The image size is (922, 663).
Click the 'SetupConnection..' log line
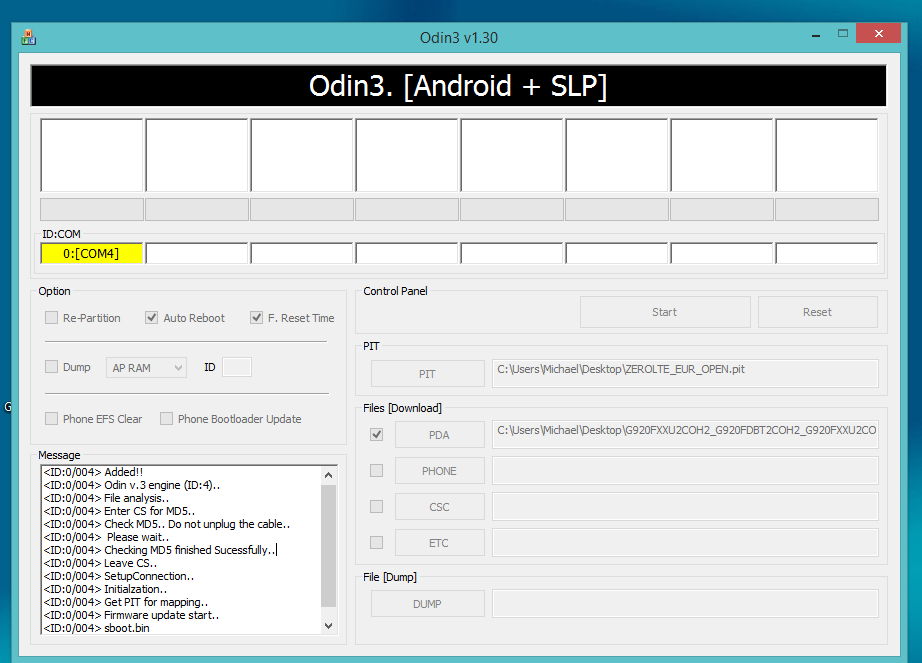coord(119,576)
